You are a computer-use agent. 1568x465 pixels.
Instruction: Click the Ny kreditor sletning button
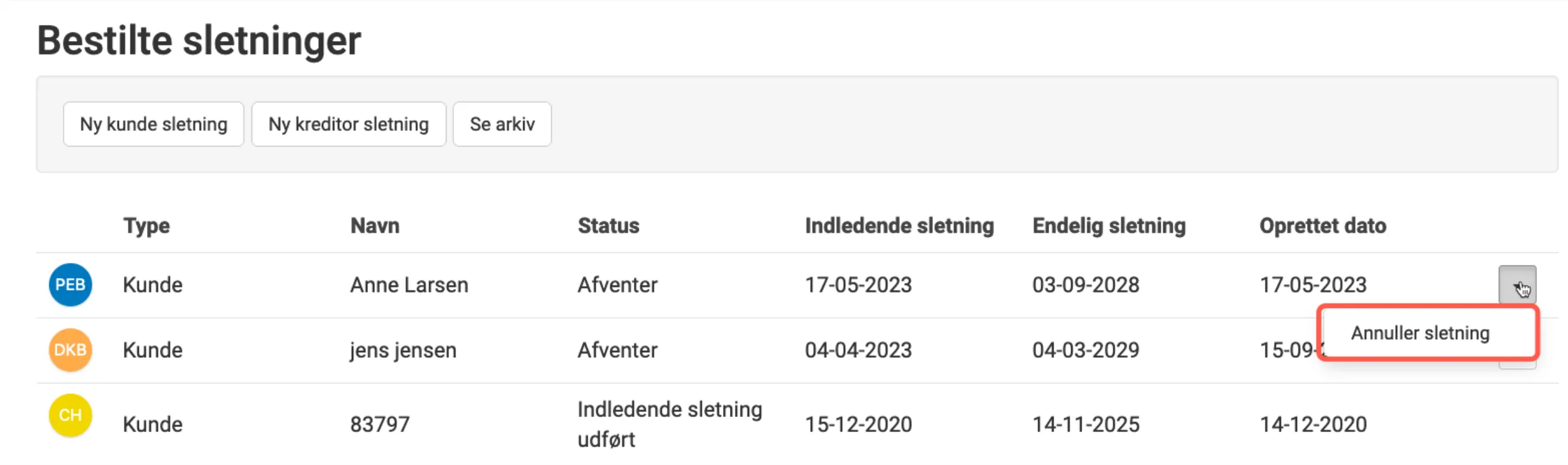(x=348, y=124)
